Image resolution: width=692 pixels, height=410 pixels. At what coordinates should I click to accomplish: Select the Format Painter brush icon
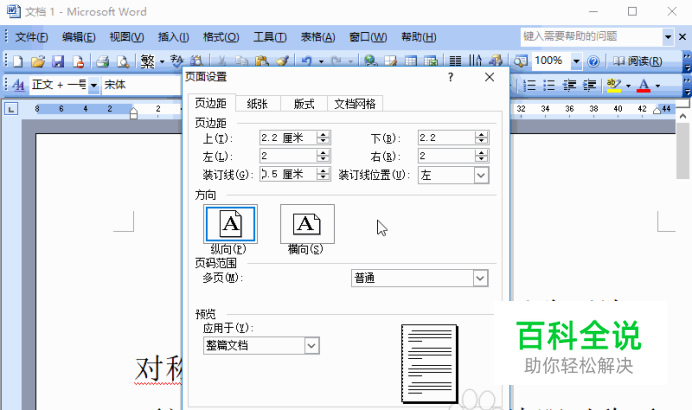coord(282,61)
